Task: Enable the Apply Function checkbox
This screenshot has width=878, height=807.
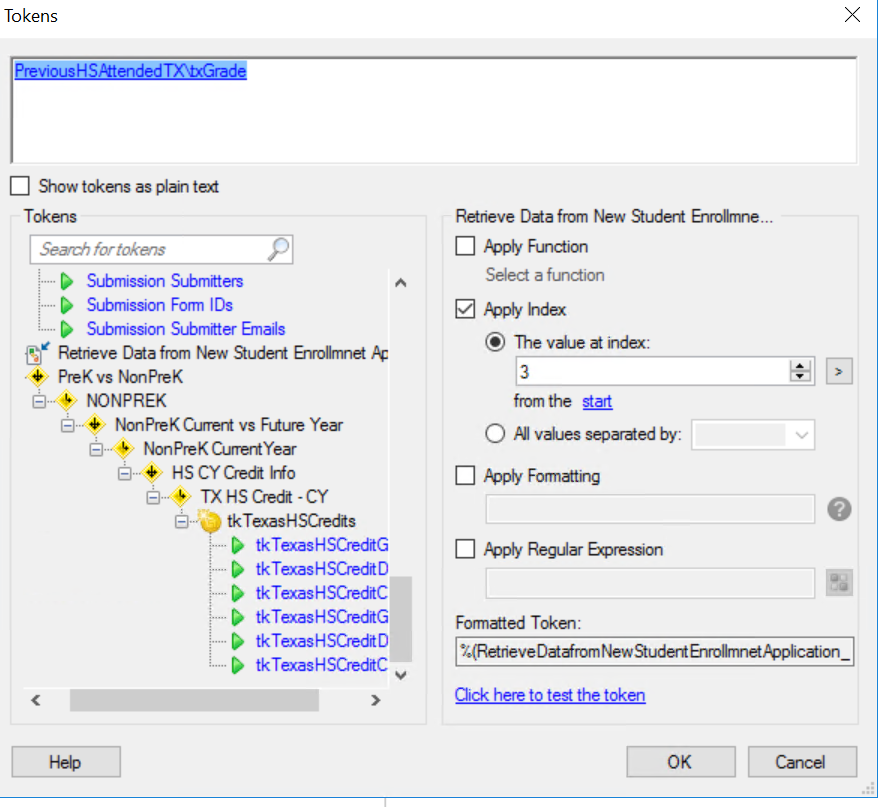Action: pyautogui.click(x=465, y=246)
